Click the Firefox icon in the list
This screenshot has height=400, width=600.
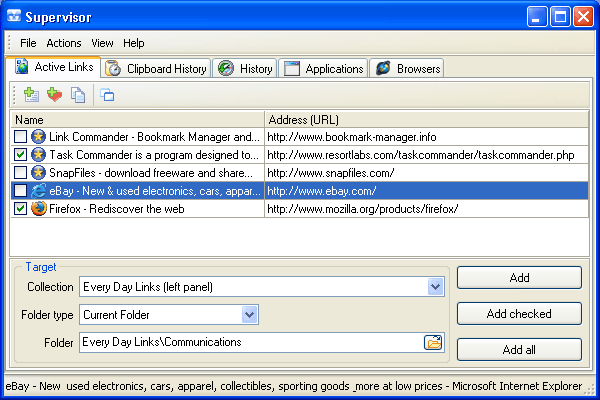click(38, 209)
